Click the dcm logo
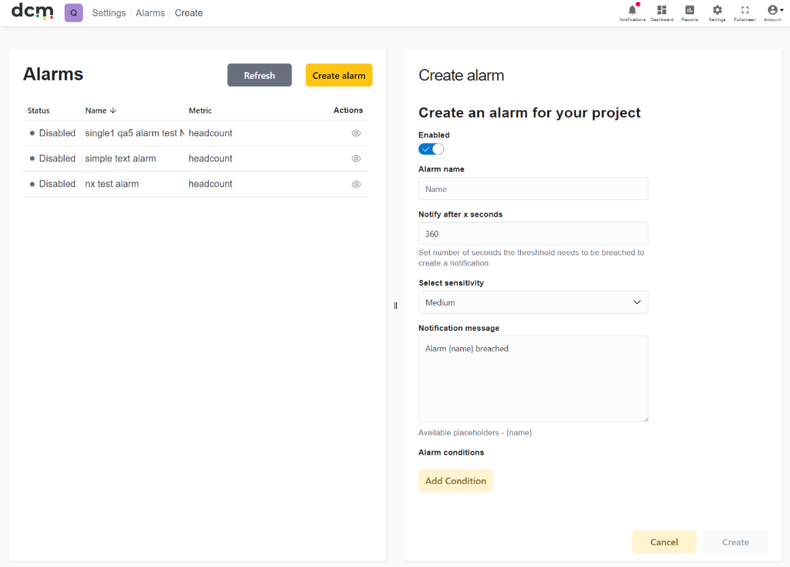The image size is (790, 567). tap(32, 11)
